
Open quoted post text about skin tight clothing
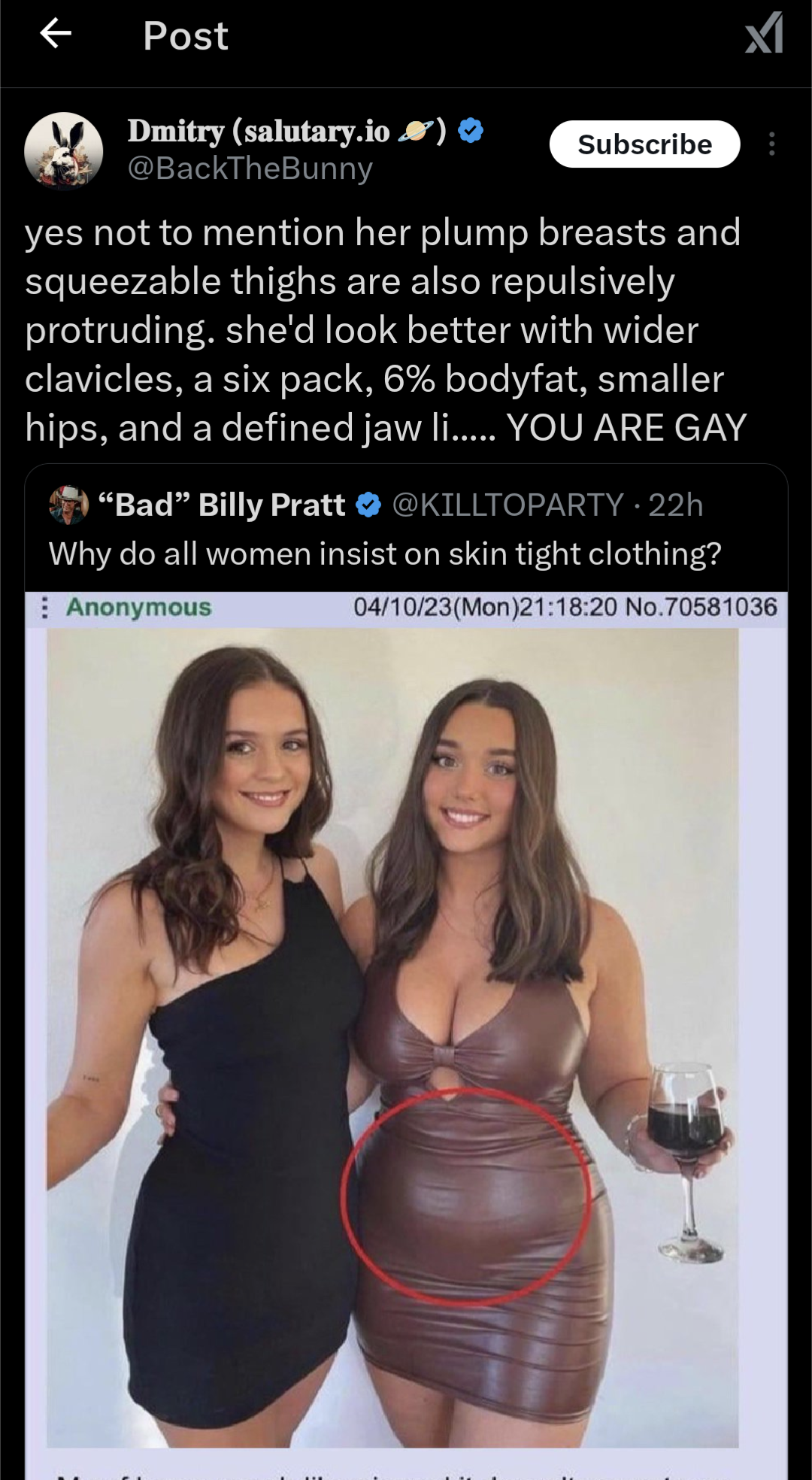coord(385,554)
